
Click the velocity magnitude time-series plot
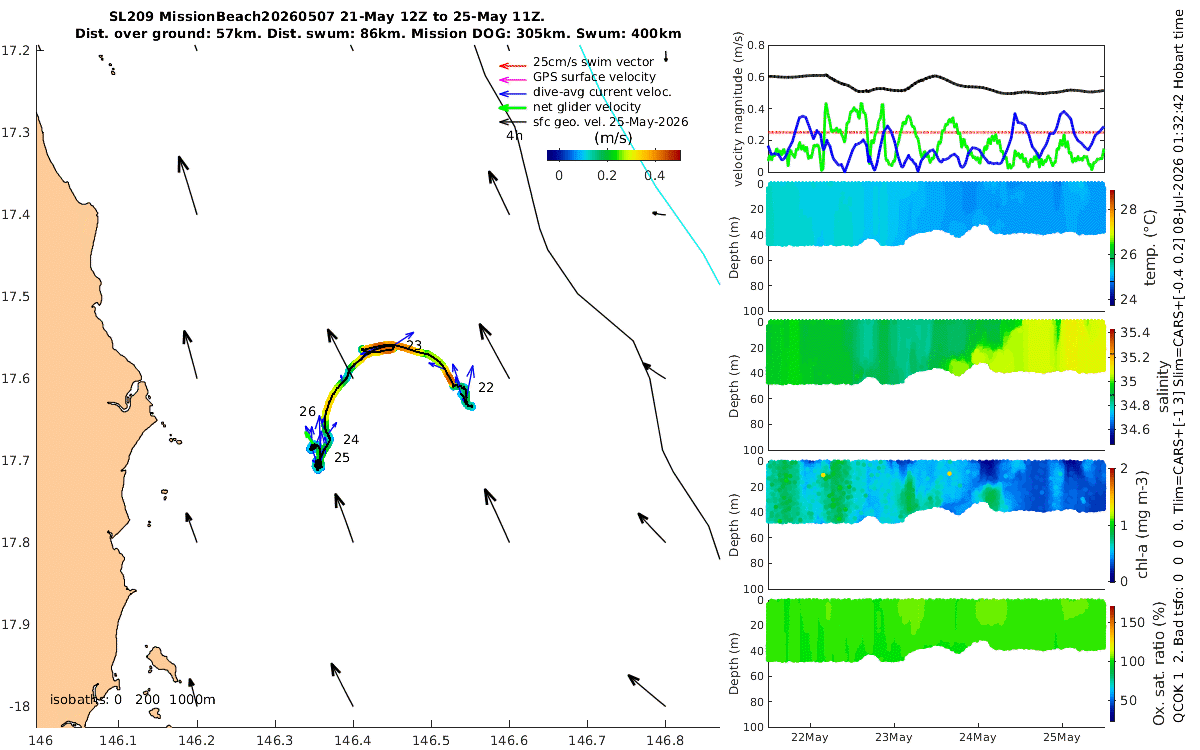point(935,108)
